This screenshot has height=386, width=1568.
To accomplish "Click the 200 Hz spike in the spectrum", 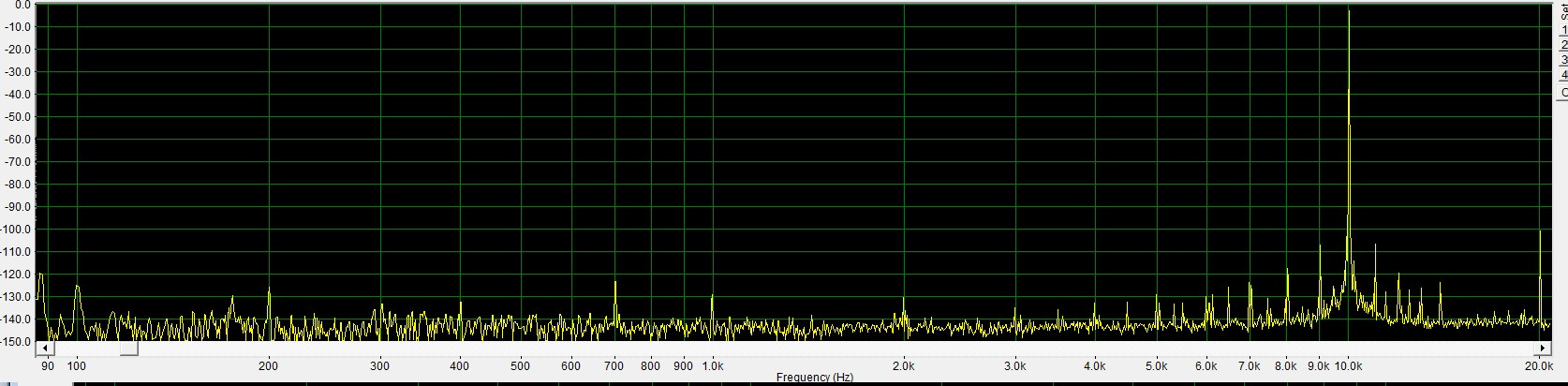I will [x=269, y=290].
